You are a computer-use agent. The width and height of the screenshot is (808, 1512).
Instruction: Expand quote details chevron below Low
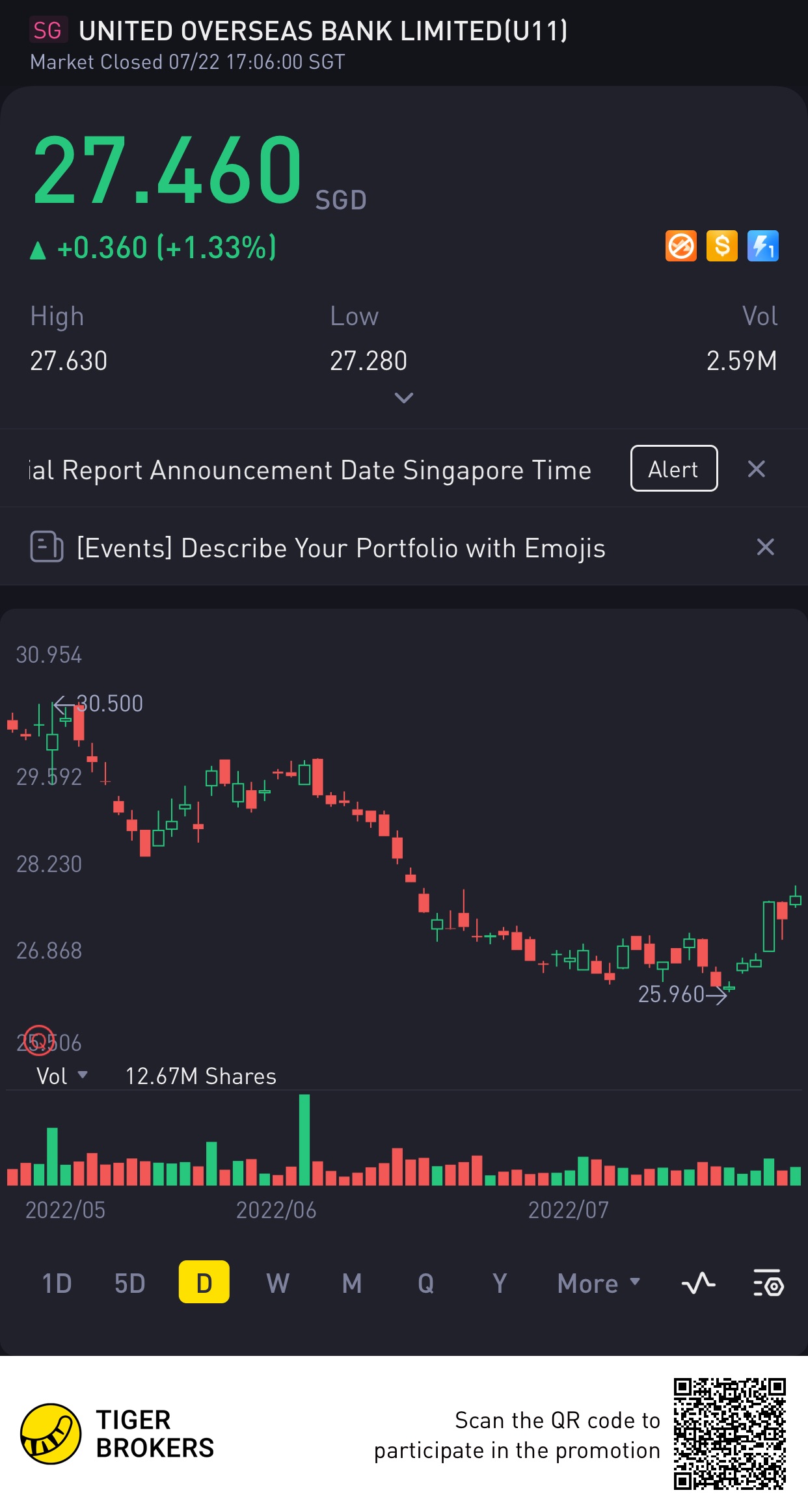(404, 398)
